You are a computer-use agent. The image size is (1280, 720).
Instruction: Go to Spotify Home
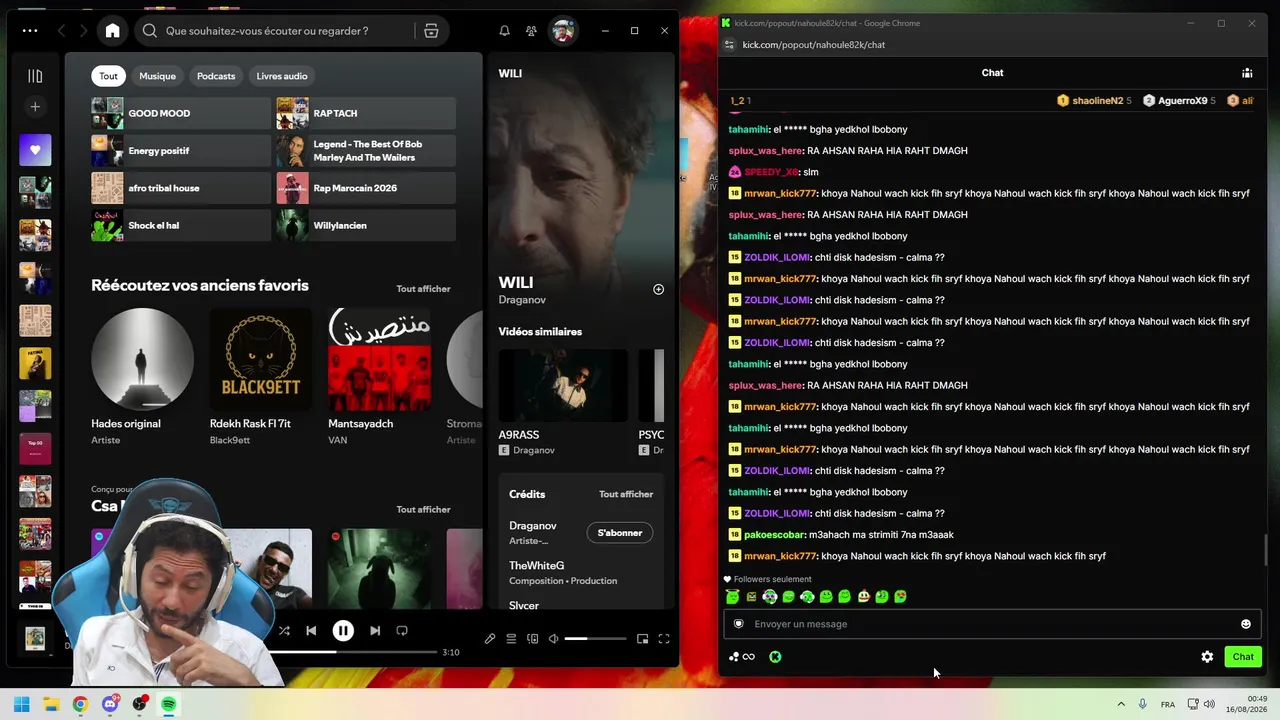(x=112, y=31)
